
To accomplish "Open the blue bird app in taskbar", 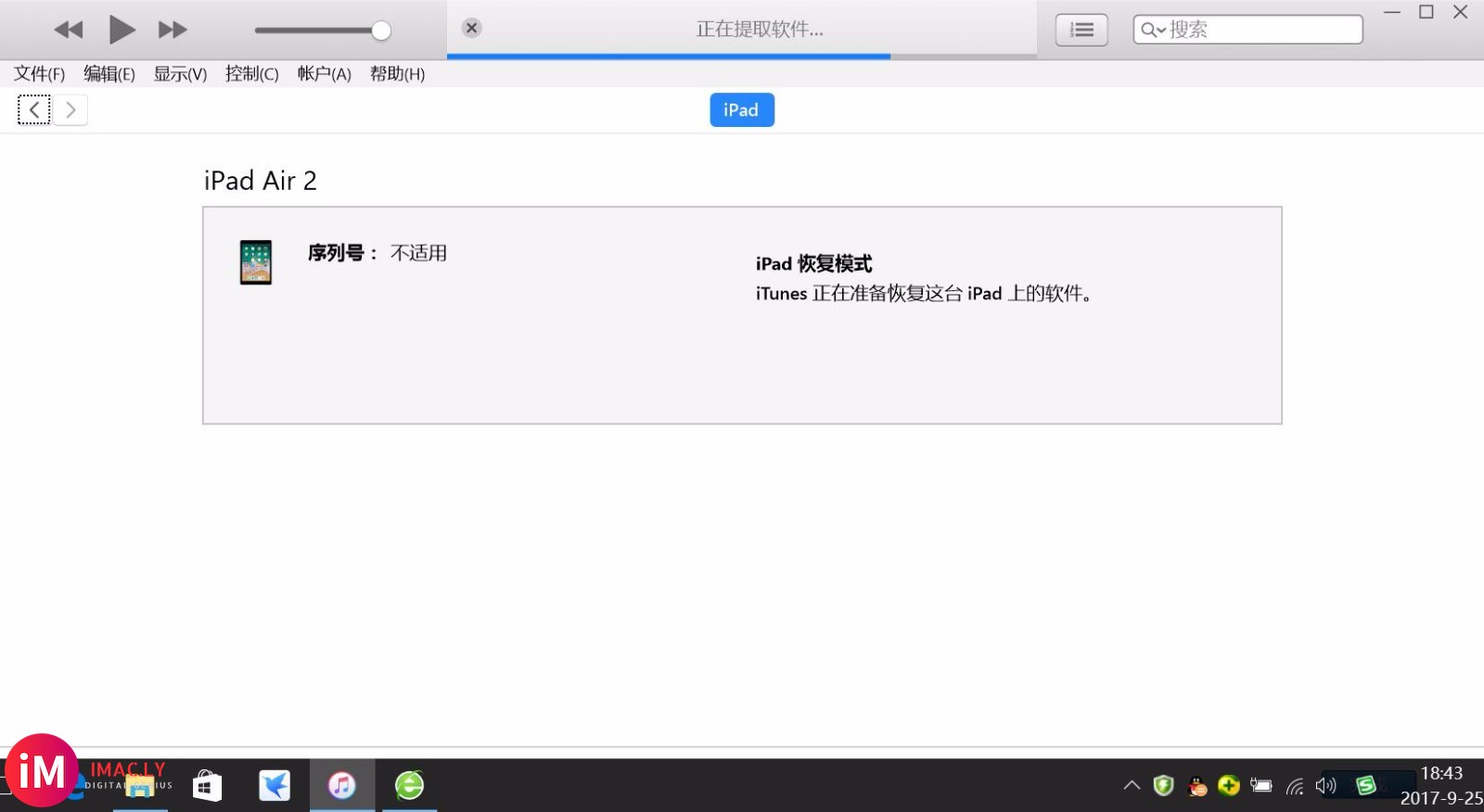I will point(275,786).
